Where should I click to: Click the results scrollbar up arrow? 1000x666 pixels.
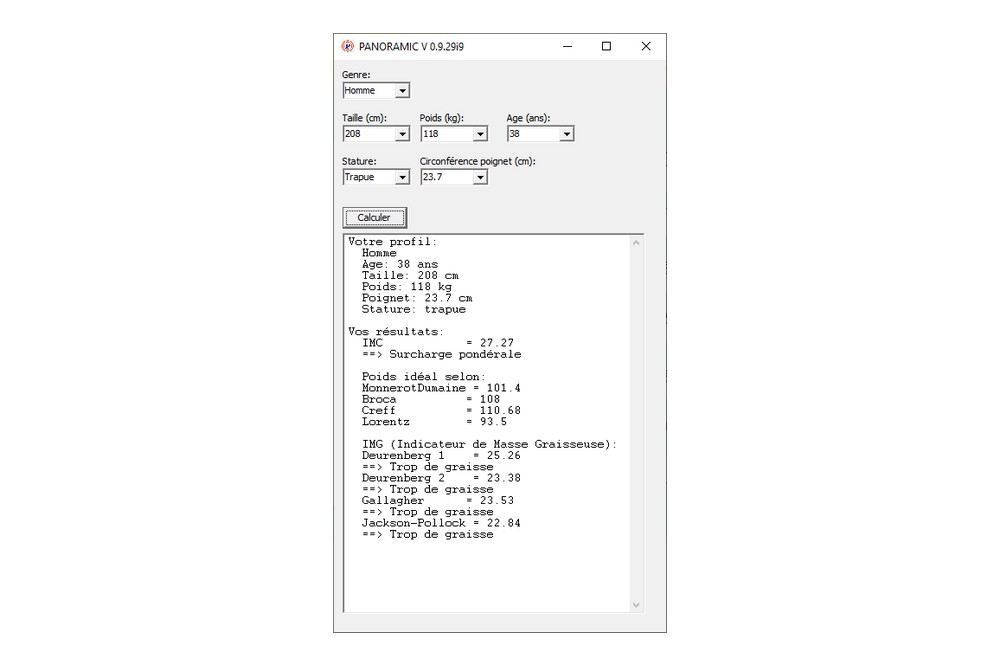coord(636,242)
